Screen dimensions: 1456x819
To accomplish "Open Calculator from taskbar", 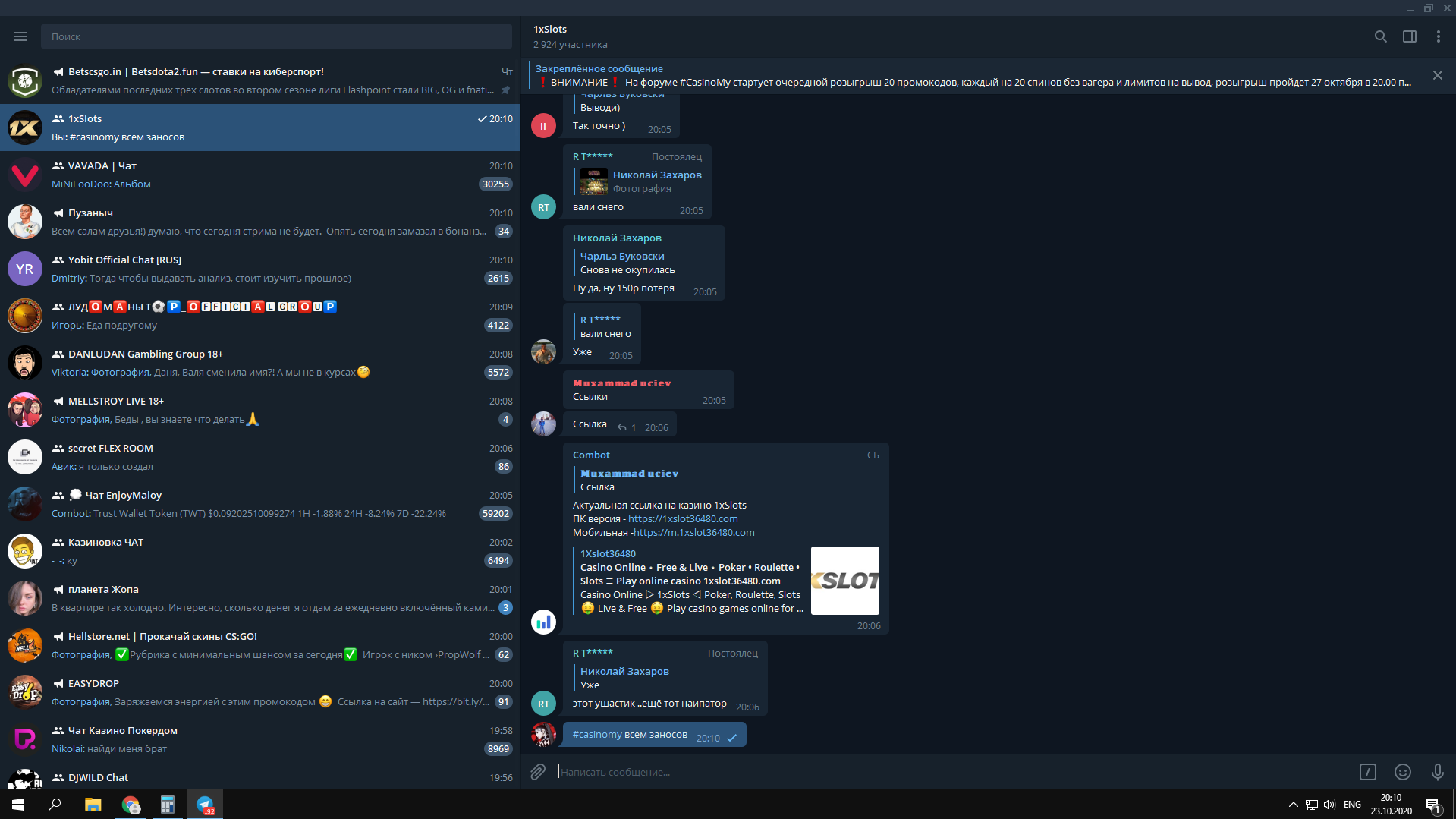I will pyautogui.click(x=168, y=805).
